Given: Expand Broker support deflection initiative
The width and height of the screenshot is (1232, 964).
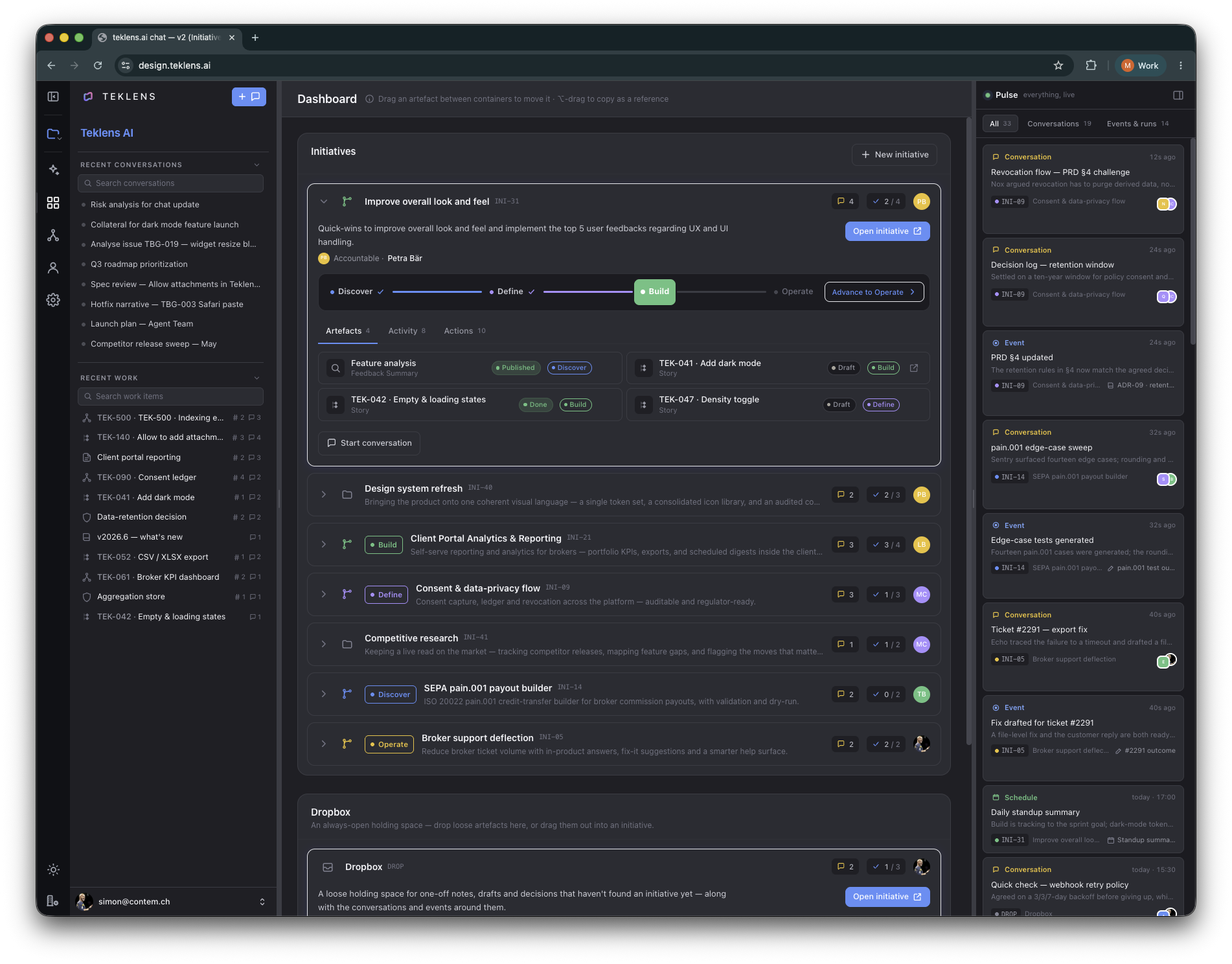Looking at the screenshot, I should [324, 744].
